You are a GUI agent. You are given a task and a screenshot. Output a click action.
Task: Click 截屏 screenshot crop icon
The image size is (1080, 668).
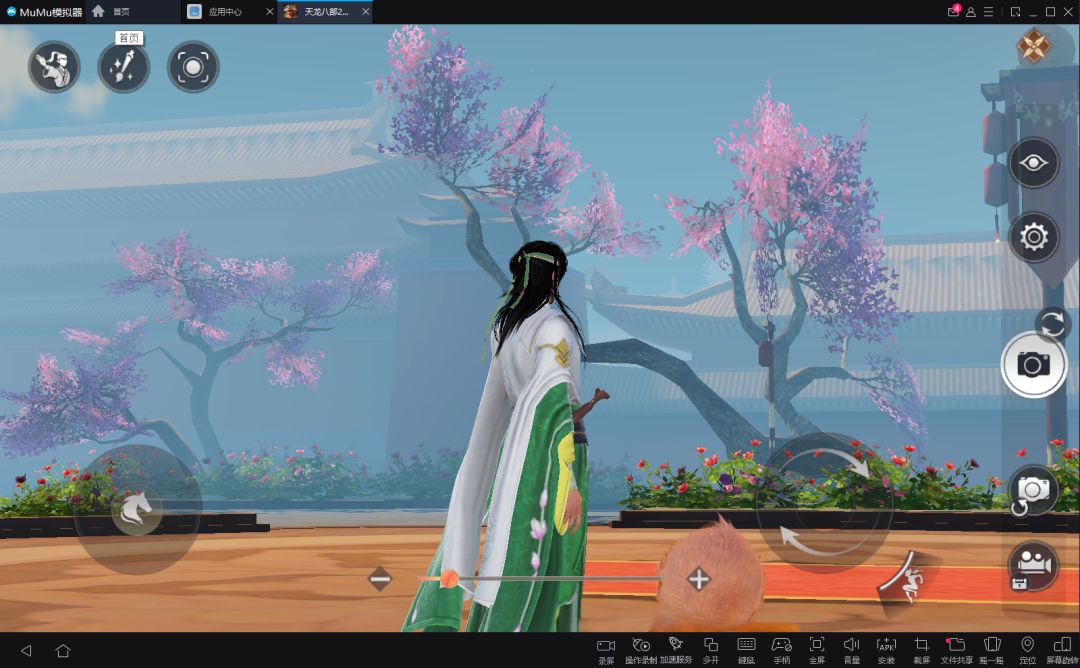(922, 650)
